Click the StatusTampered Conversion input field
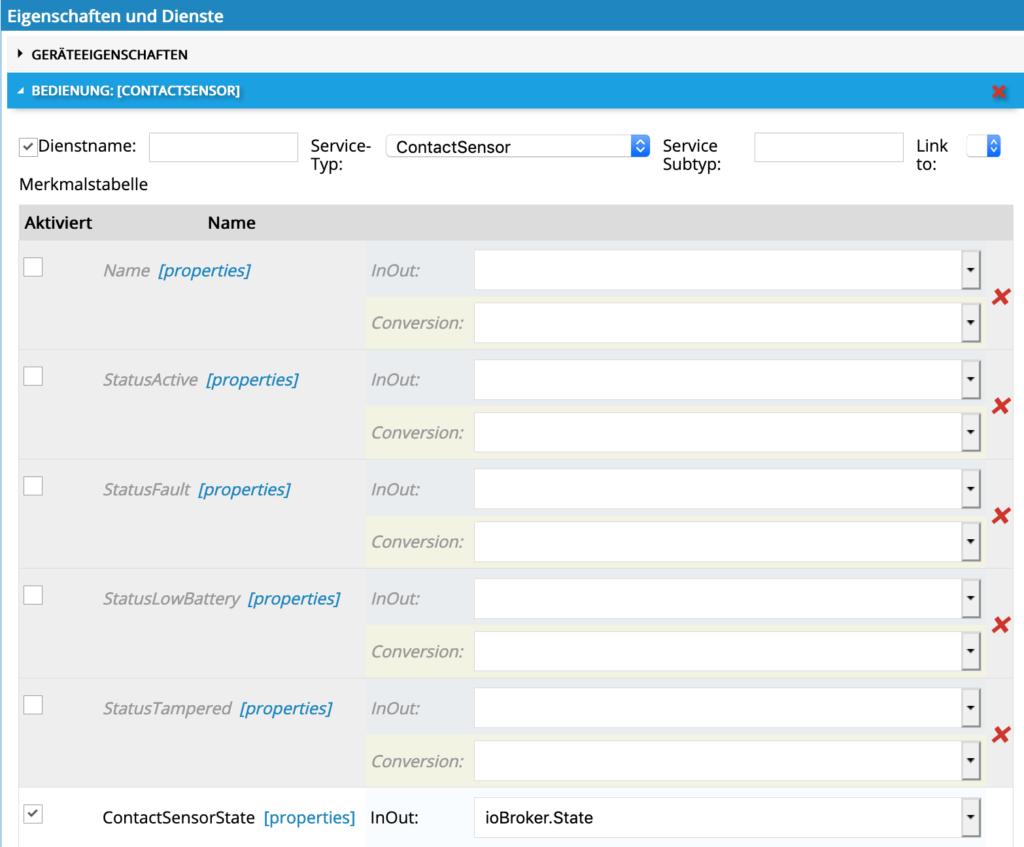 718,761
